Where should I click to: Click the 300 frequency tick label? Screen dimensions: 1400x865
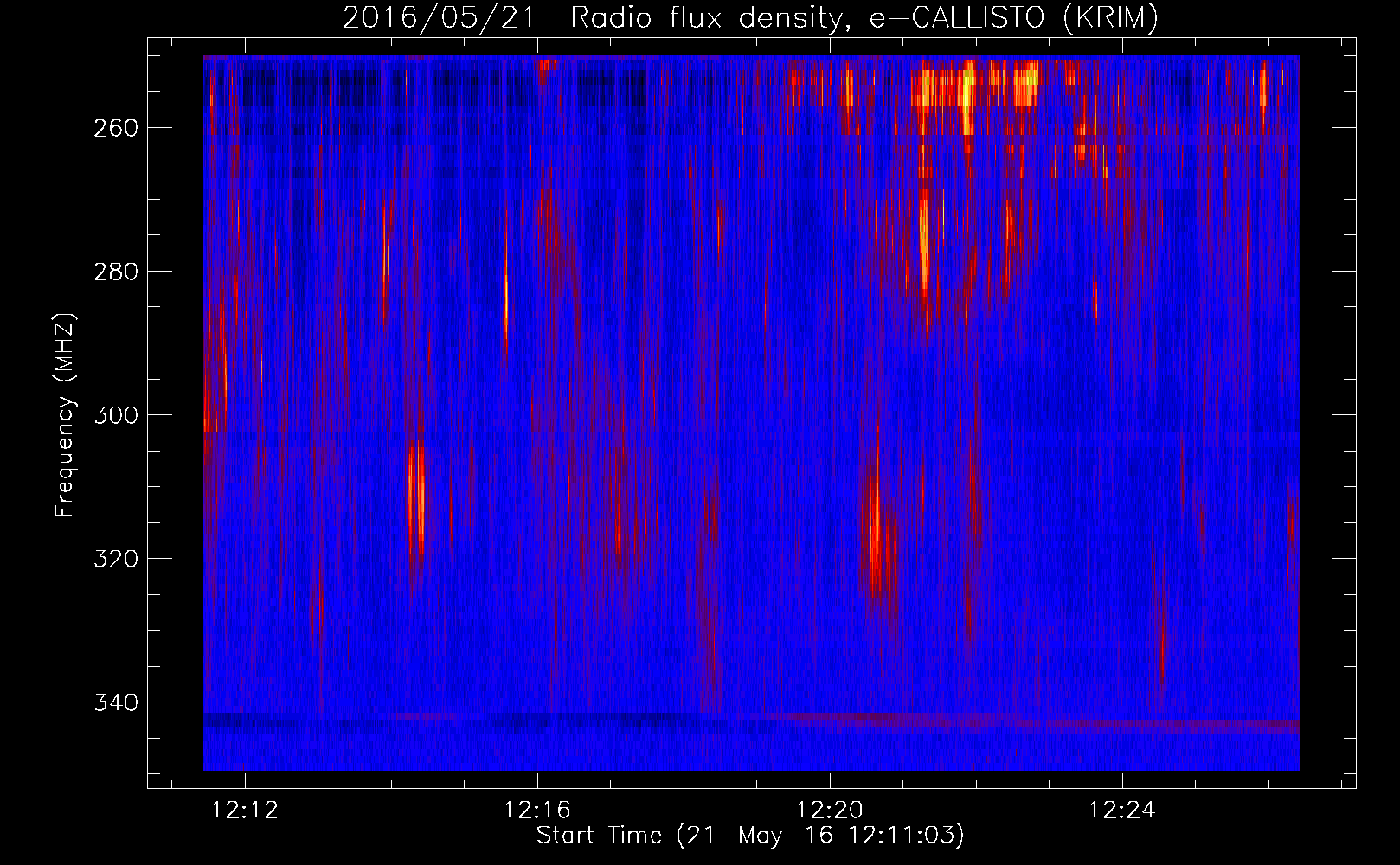pos(116,415)
